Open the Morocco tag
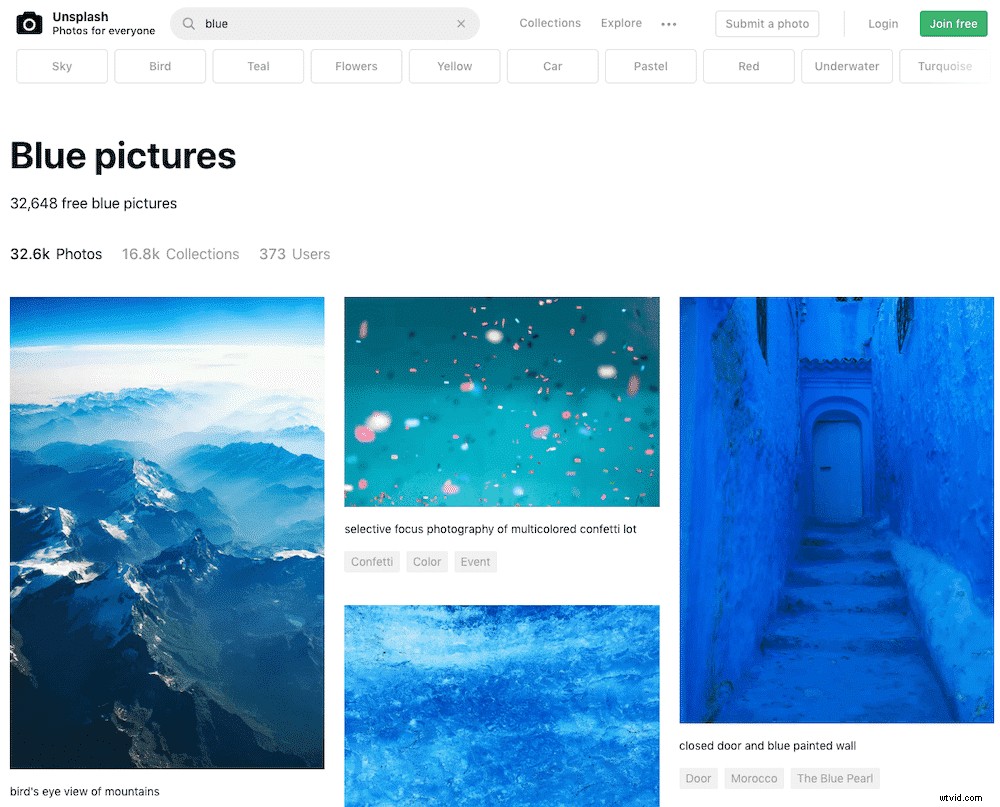Screen dimensions: 1000x807 click(753, 778)
